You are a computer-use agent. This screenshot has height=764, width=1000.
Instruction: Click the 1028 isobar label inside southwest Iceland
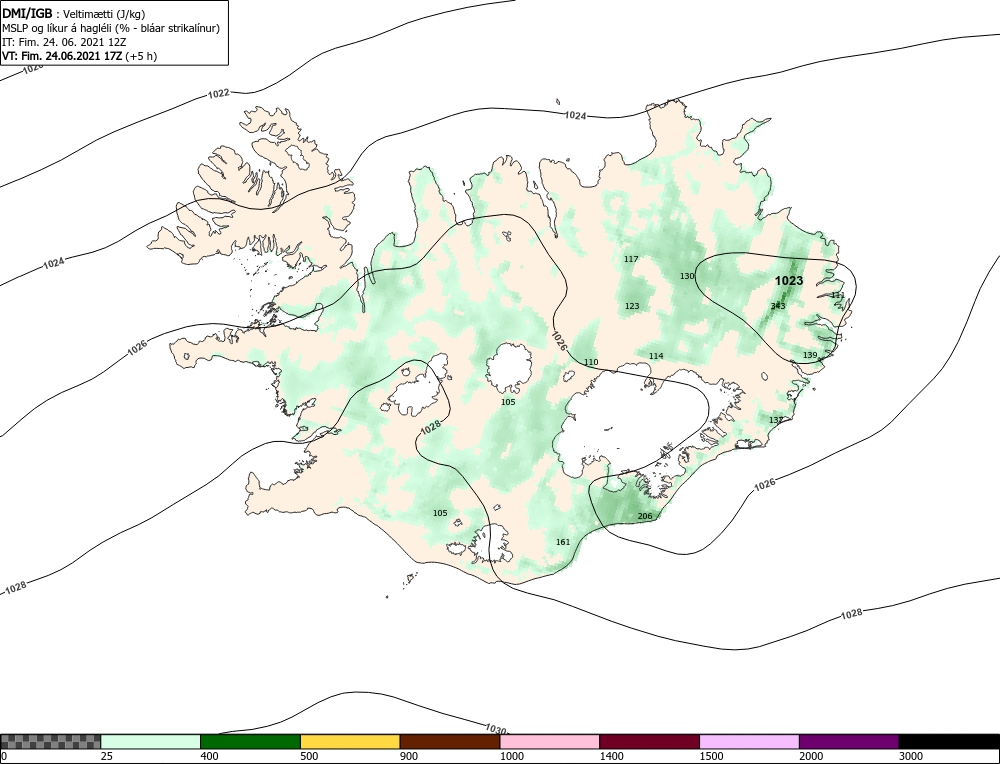point(430,428)
